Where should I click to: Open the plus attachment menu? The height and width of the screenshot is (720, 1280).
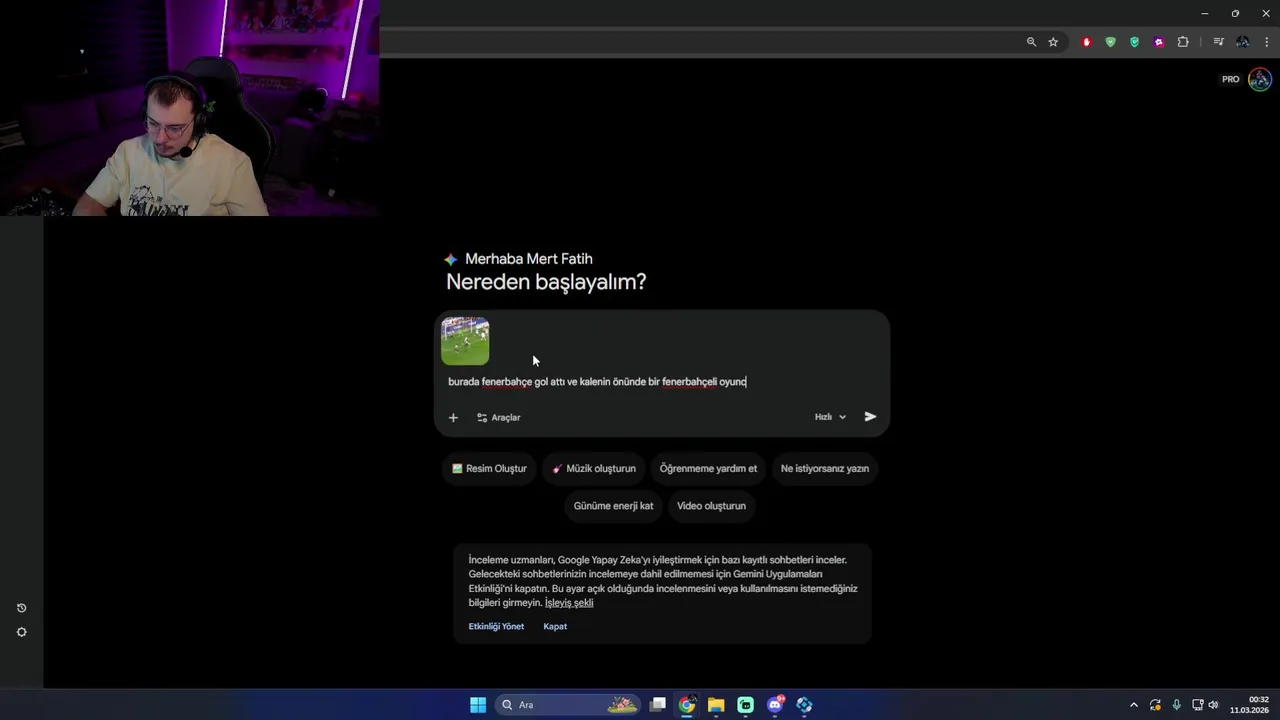pyautogui.click(x=453, y=417)
